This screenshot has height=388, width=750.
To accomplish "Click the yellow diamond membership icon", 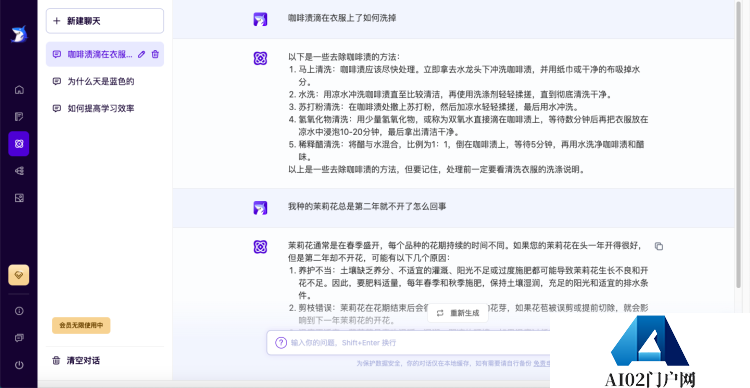I will click(19, 275).
